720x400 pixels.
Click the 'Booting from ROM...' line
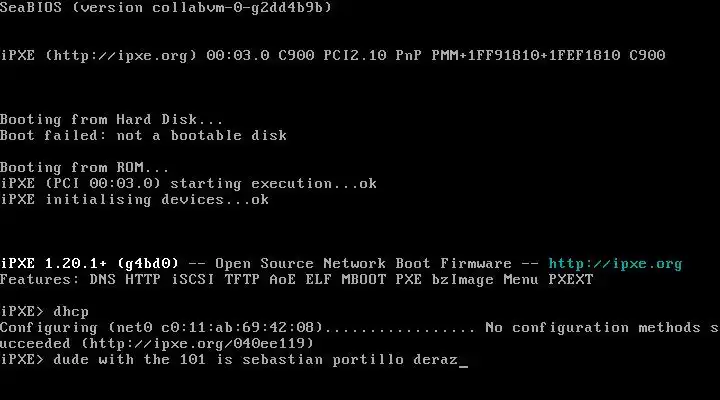click(85, 168)
